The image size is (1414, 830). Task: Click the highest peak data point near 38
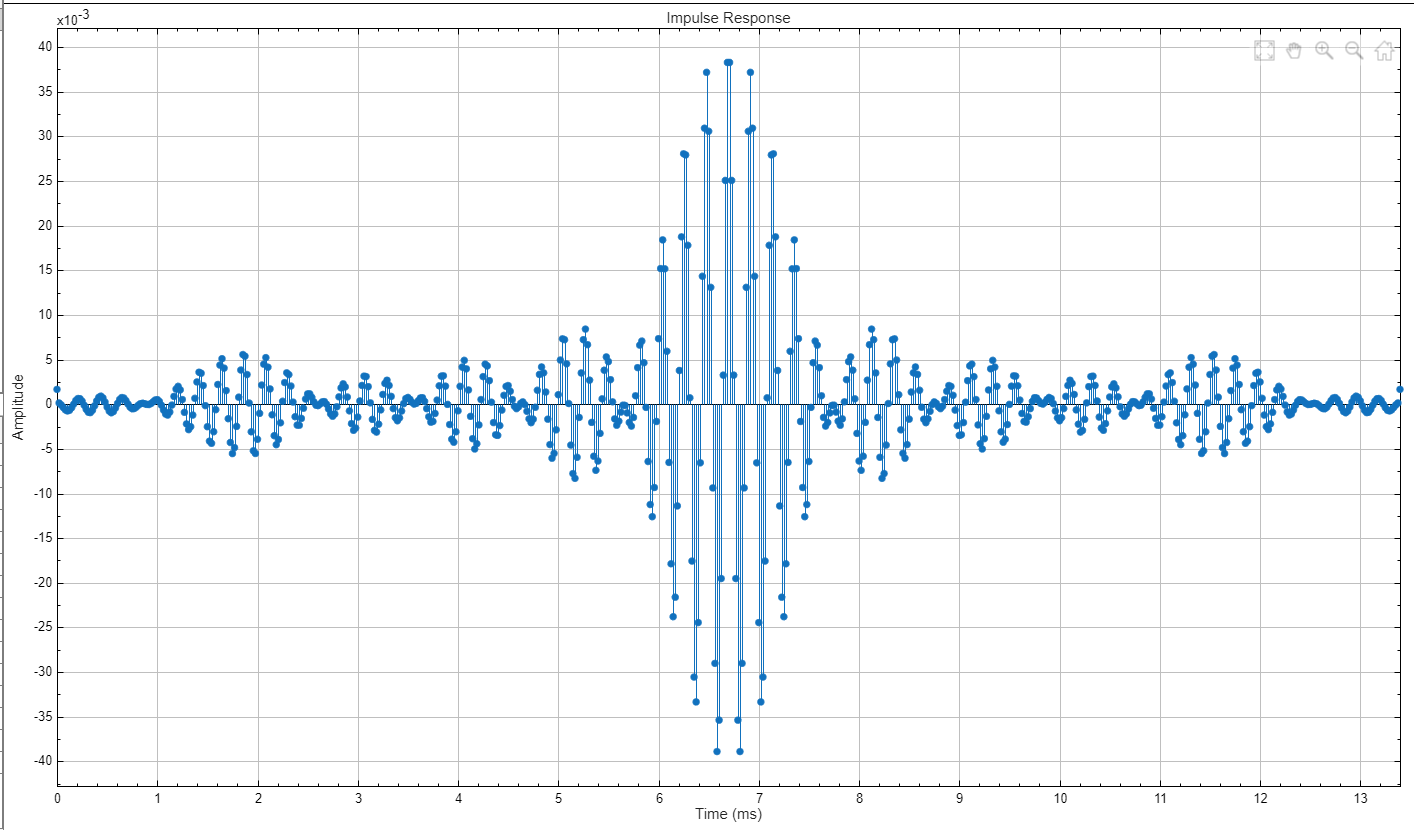coord(728,62)
